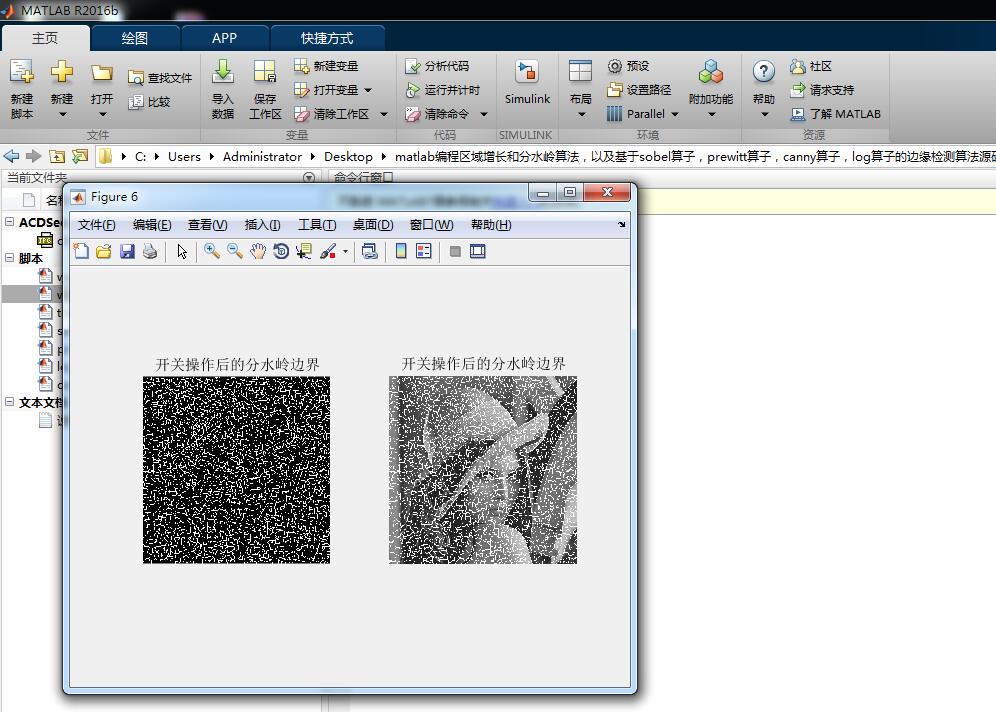Screen dimensions: 996x712
Task: Switch to the APP tab
Action: 224,38
